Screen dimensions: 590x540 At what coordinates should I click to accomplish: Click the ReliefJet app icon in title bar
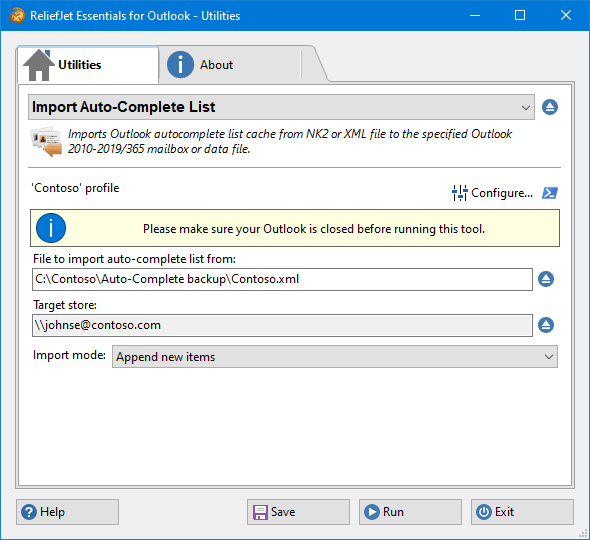pyautogui.click(x=17, y=15)
